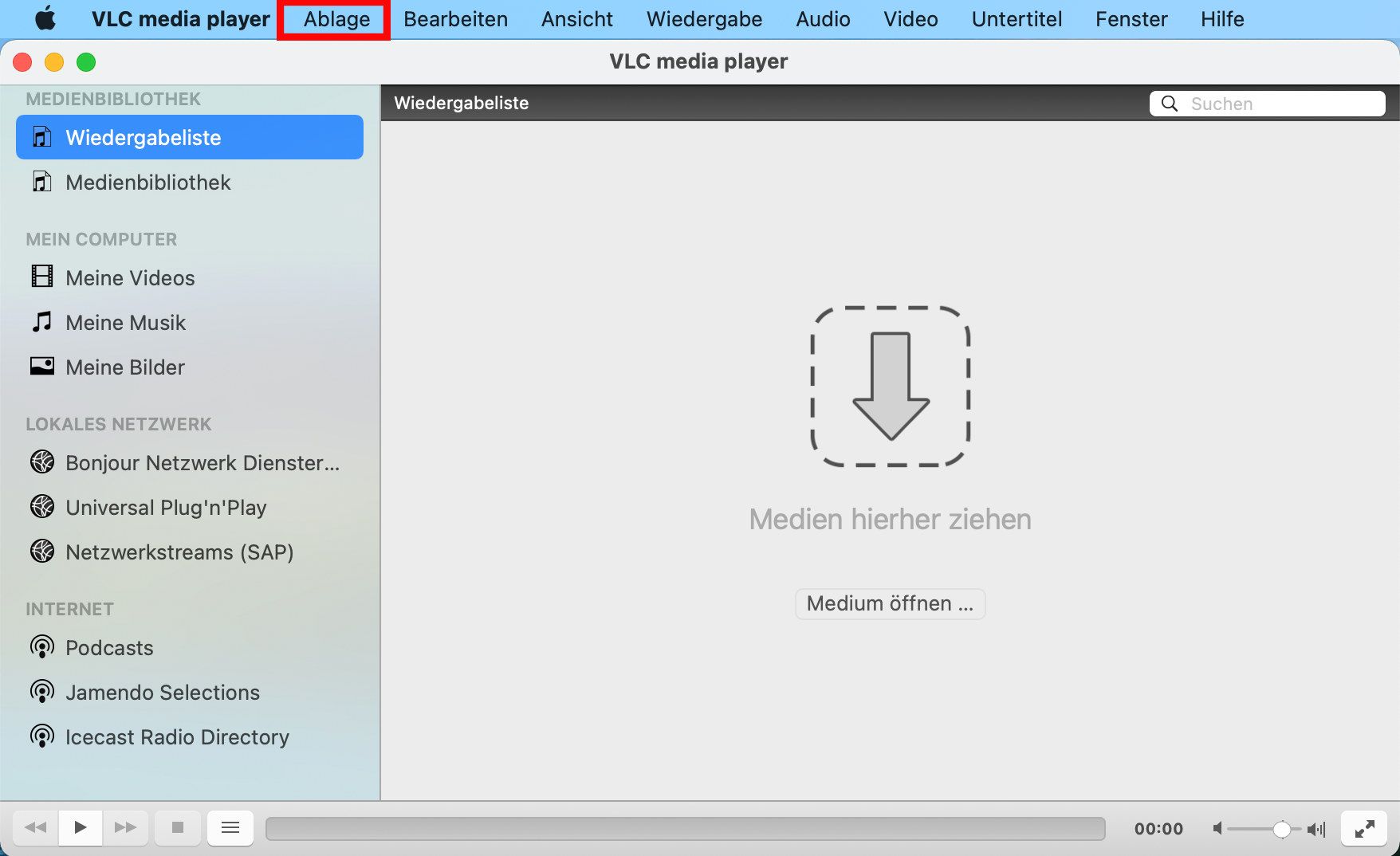Open the Ablage menu
This screenshot has width=1400, height=856.
[336, 19]
